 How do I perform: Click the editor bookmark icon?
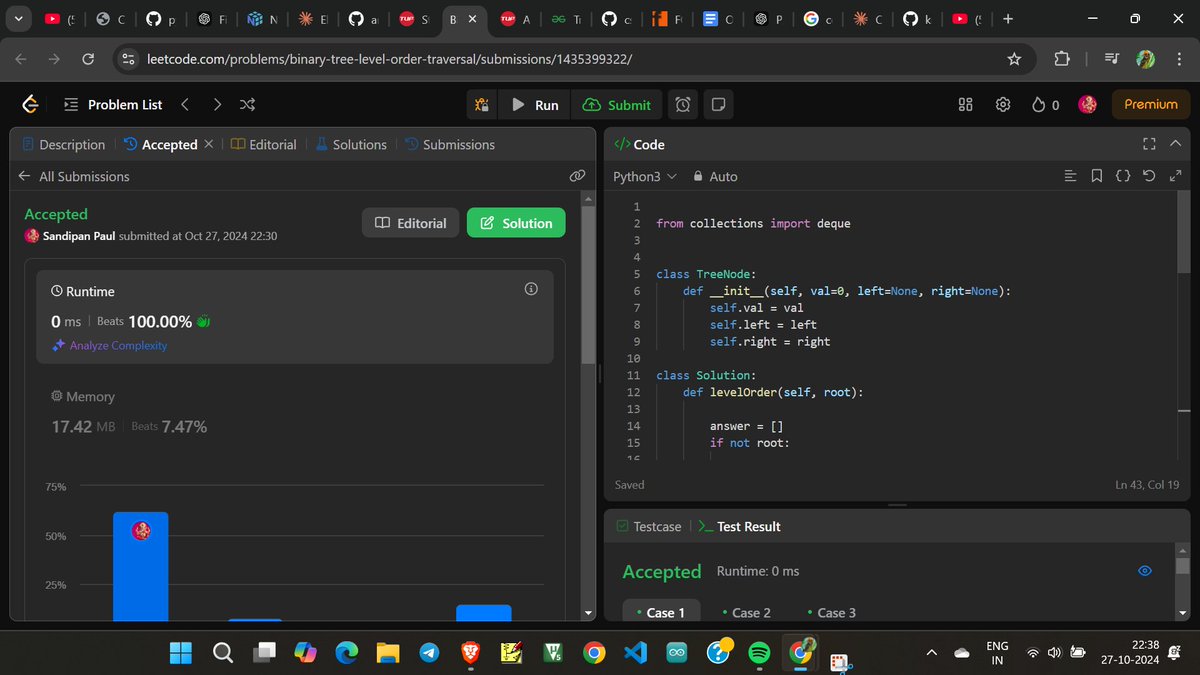(1096, 176)
